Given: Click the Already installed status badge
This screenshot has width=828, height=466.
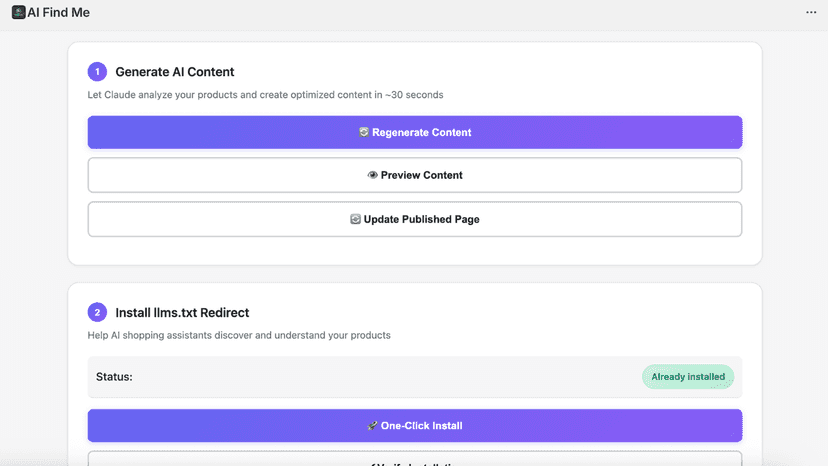Looking at the screenshot, I should [688, 377].
